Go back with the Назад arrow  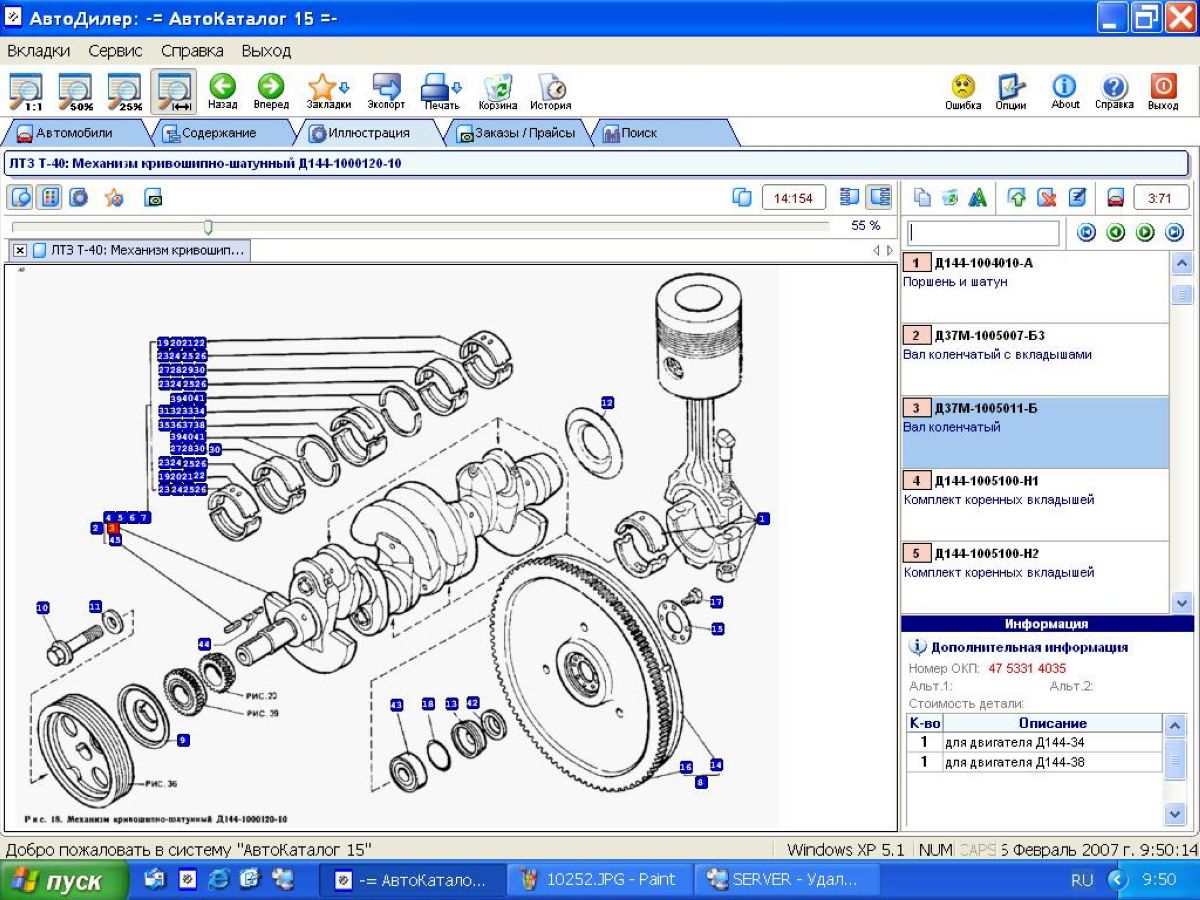pyautogui.click(x=222, y=90)
